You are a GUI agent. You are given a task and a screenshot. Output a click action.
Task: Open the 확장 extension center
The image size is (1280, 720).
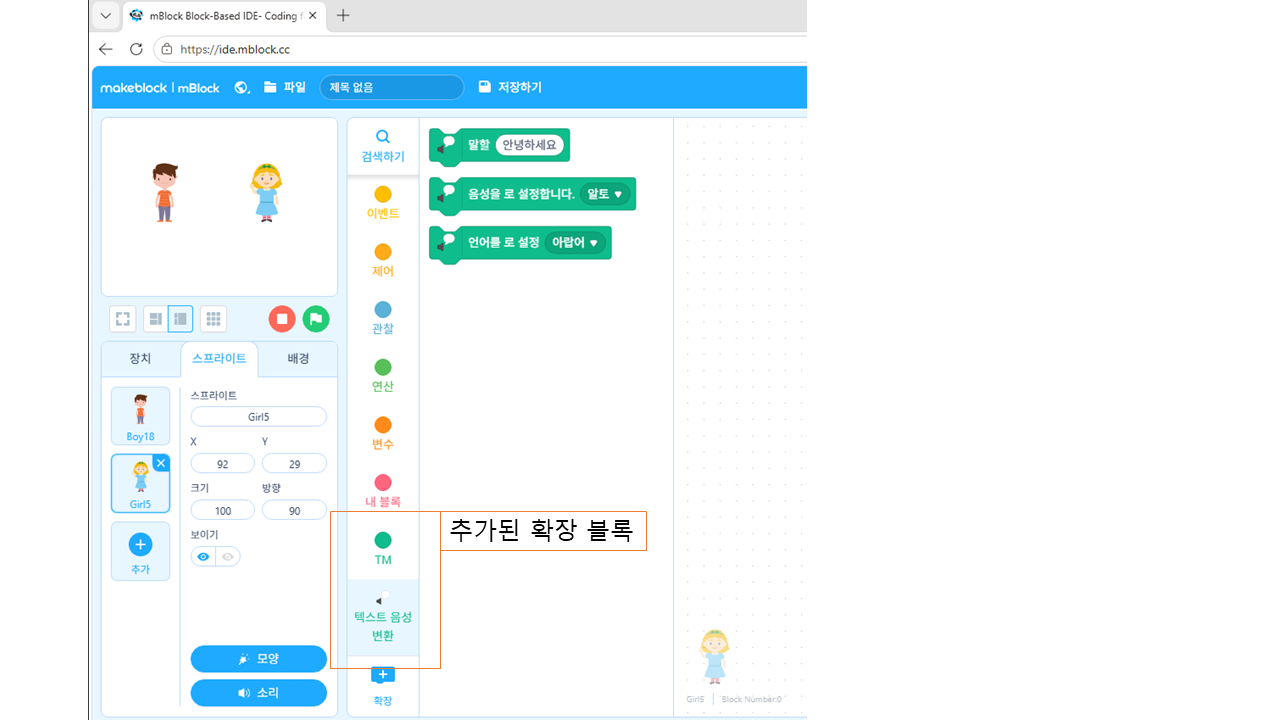tap(383, 686)
